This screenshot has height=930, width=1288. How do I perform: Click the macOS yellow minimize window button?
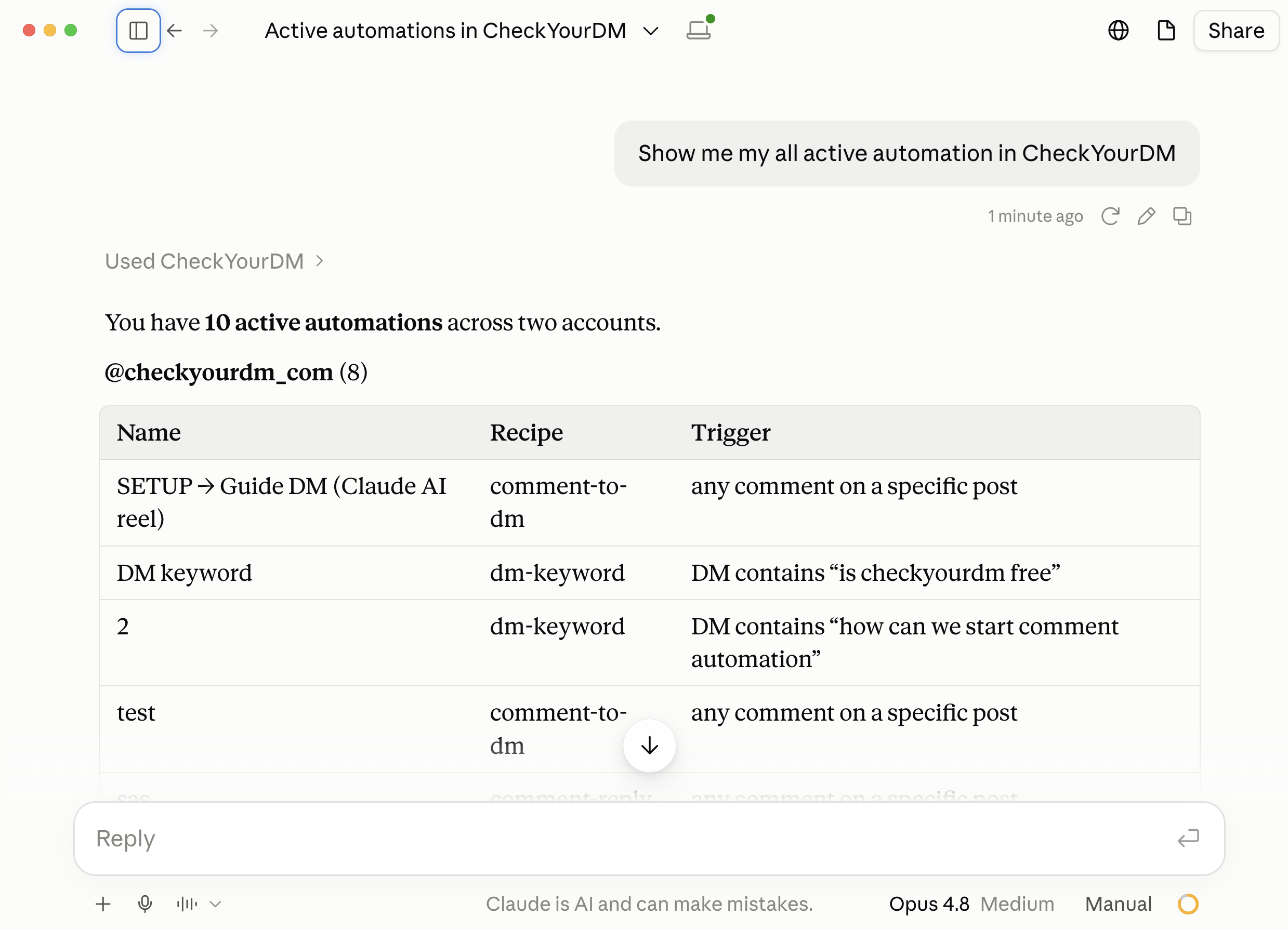click(x=50, y=31)
